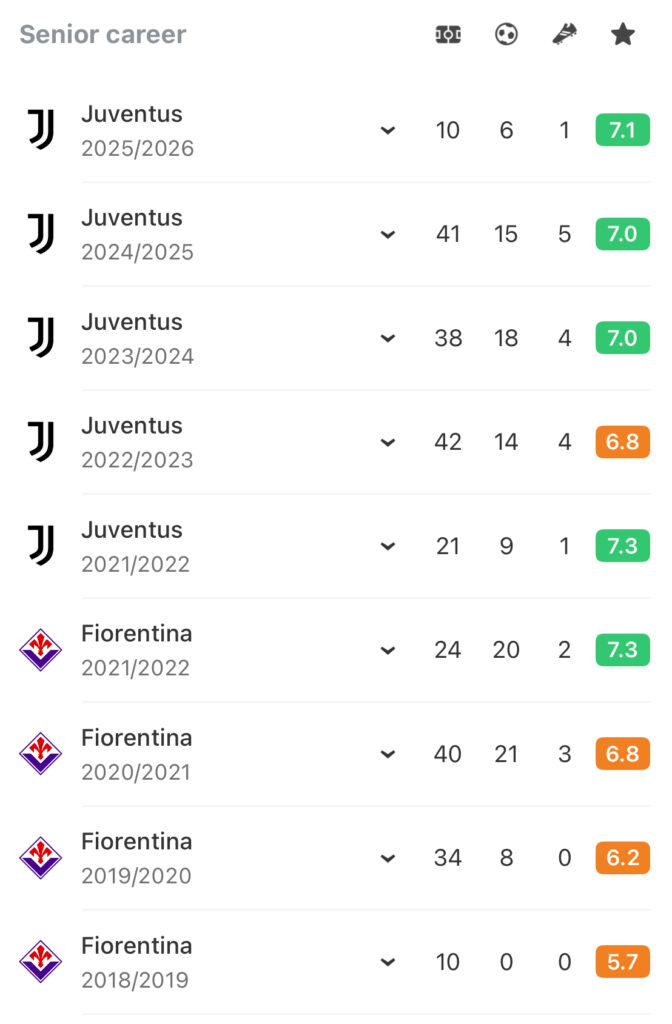Expand the Fiorentina 2019/2020 season chevron

coord(388,859)
